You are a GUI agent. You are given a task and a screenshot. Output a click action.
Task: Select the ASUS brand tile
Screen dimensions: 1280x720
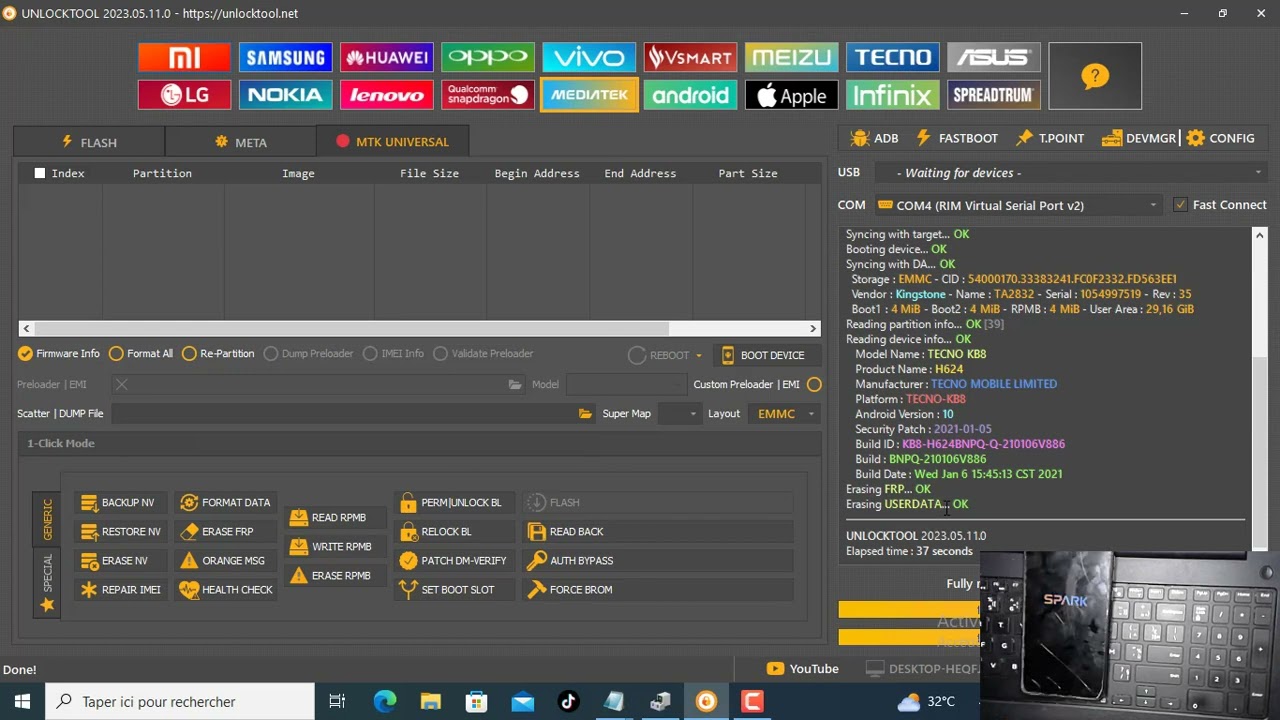[x=994, y=57]
